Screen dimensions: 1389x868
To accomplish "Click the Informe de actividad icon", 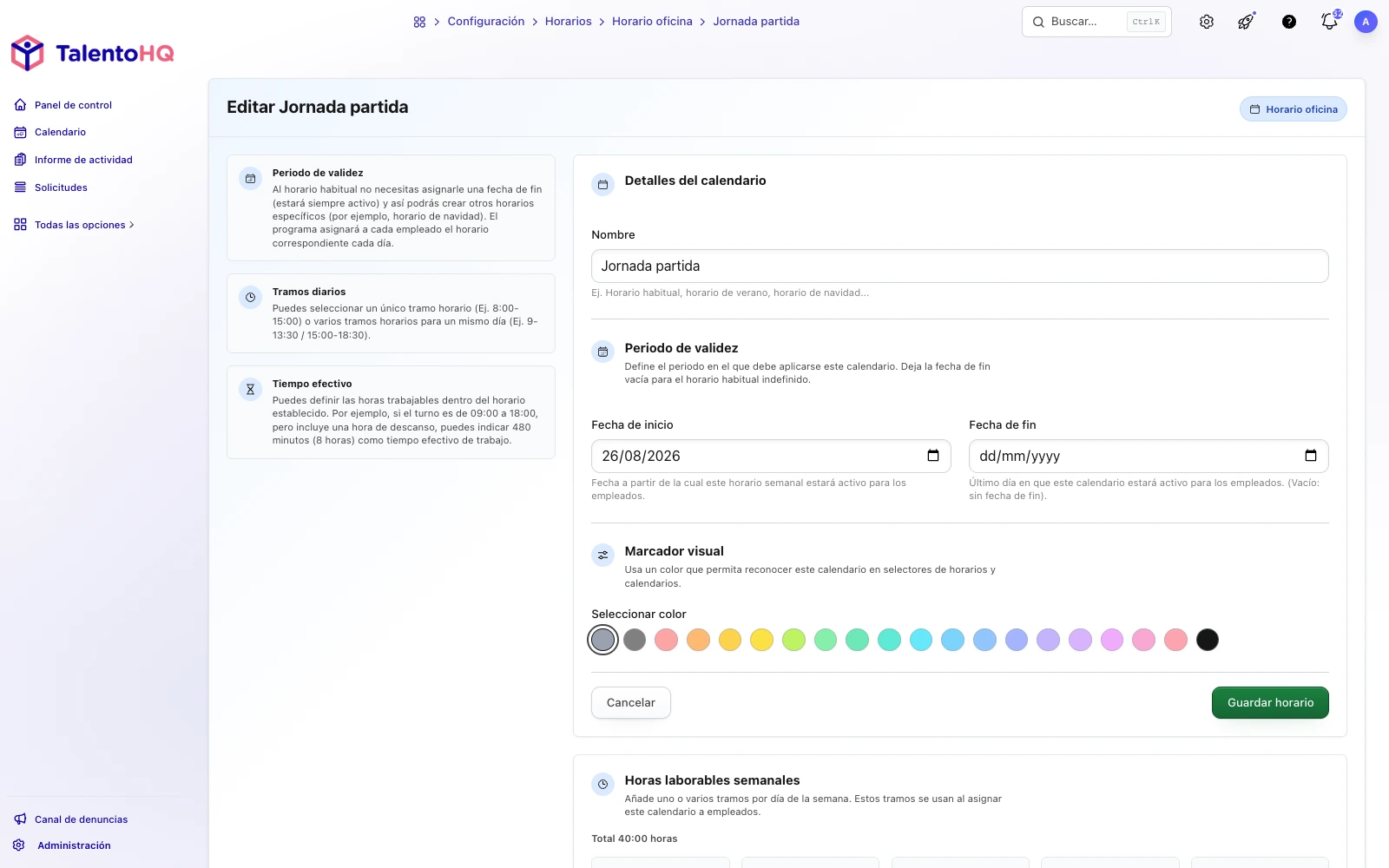I will [20, 160].
